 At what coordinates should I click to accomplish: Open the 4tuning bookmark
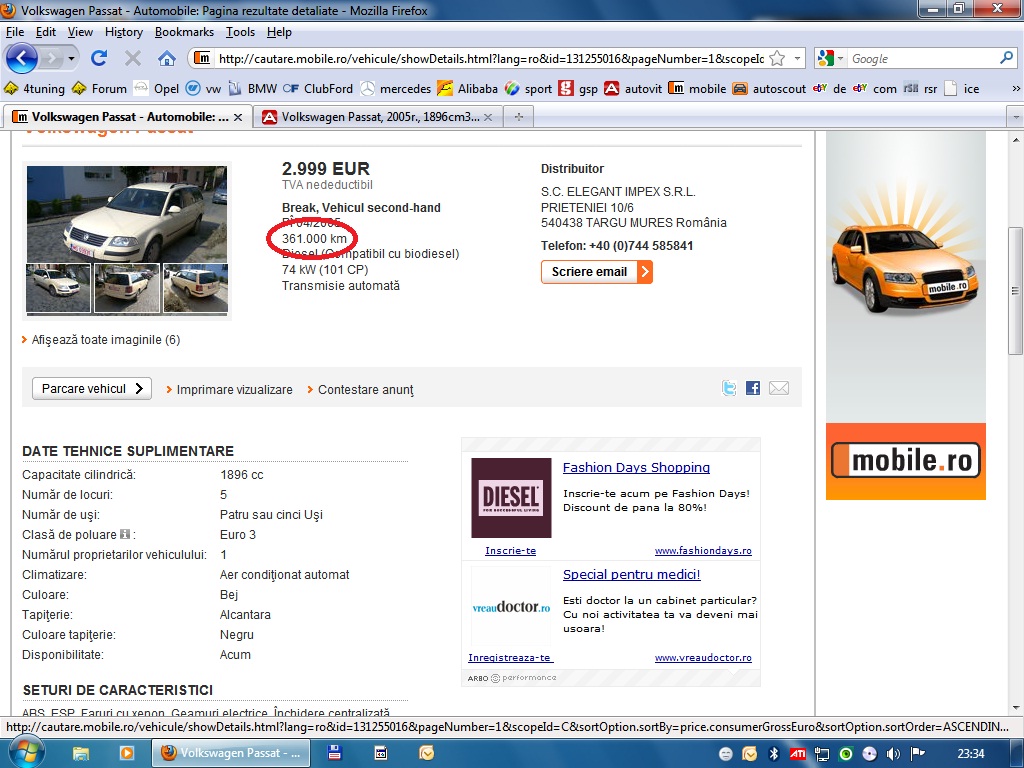tap(35, 89)
